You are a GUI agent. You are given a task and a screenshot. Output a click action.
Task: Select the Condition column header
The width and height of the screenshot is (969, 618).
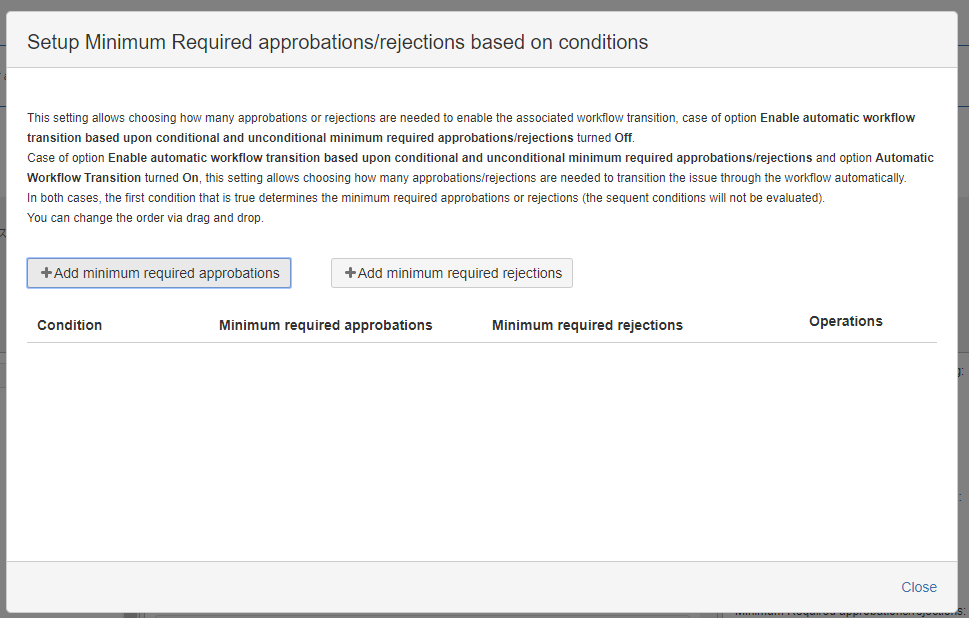69,325
